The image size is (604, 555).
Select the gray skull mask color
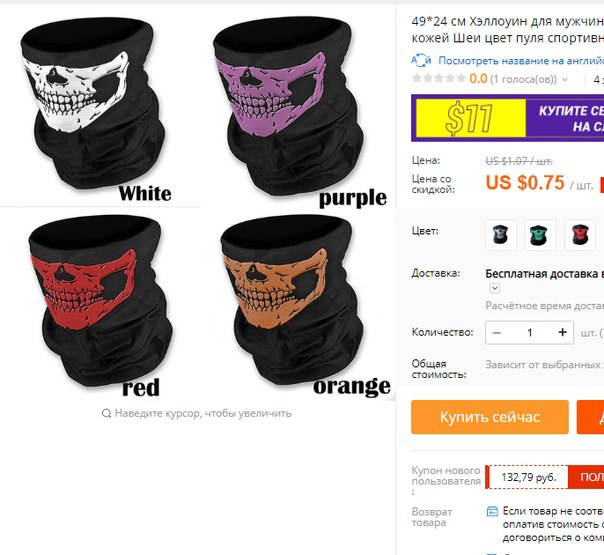[500, 235]
